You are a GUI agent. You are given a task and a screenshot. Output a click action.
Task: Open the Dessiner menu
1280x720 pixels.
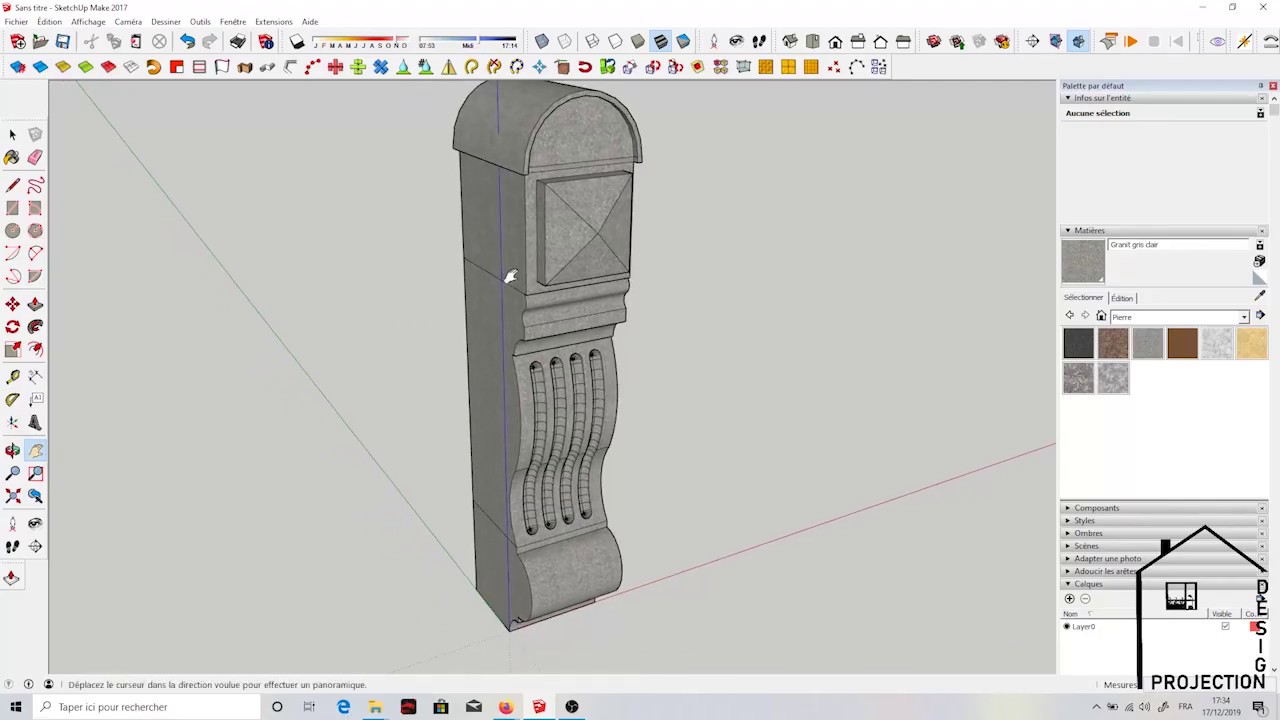point(166,22)
